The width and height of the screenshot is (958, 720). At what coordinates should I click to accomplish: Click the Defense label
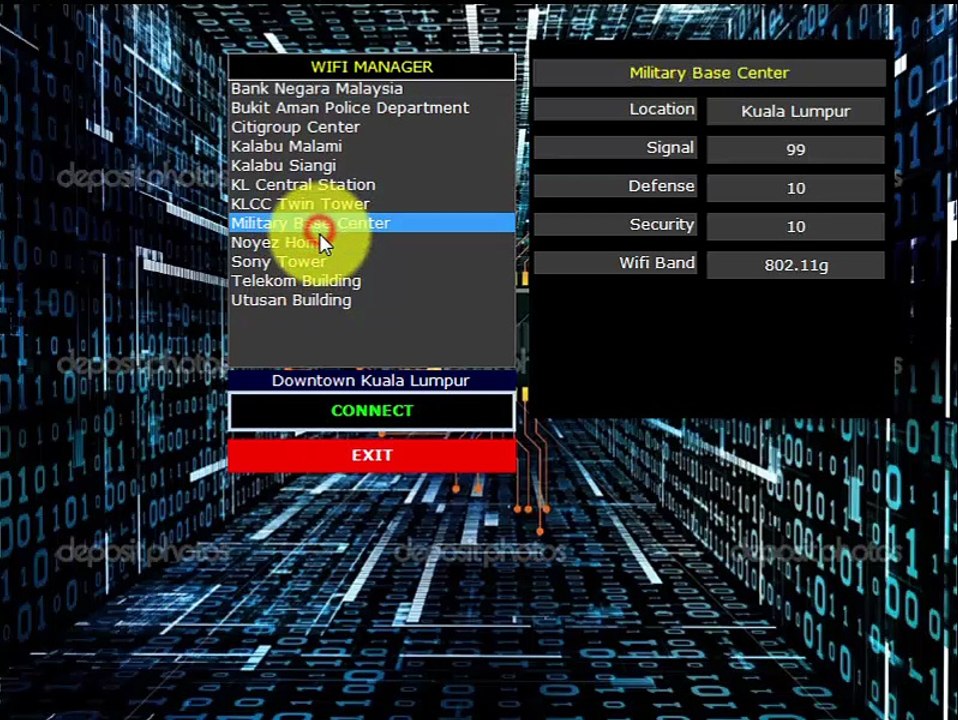(x=615, y=186)
